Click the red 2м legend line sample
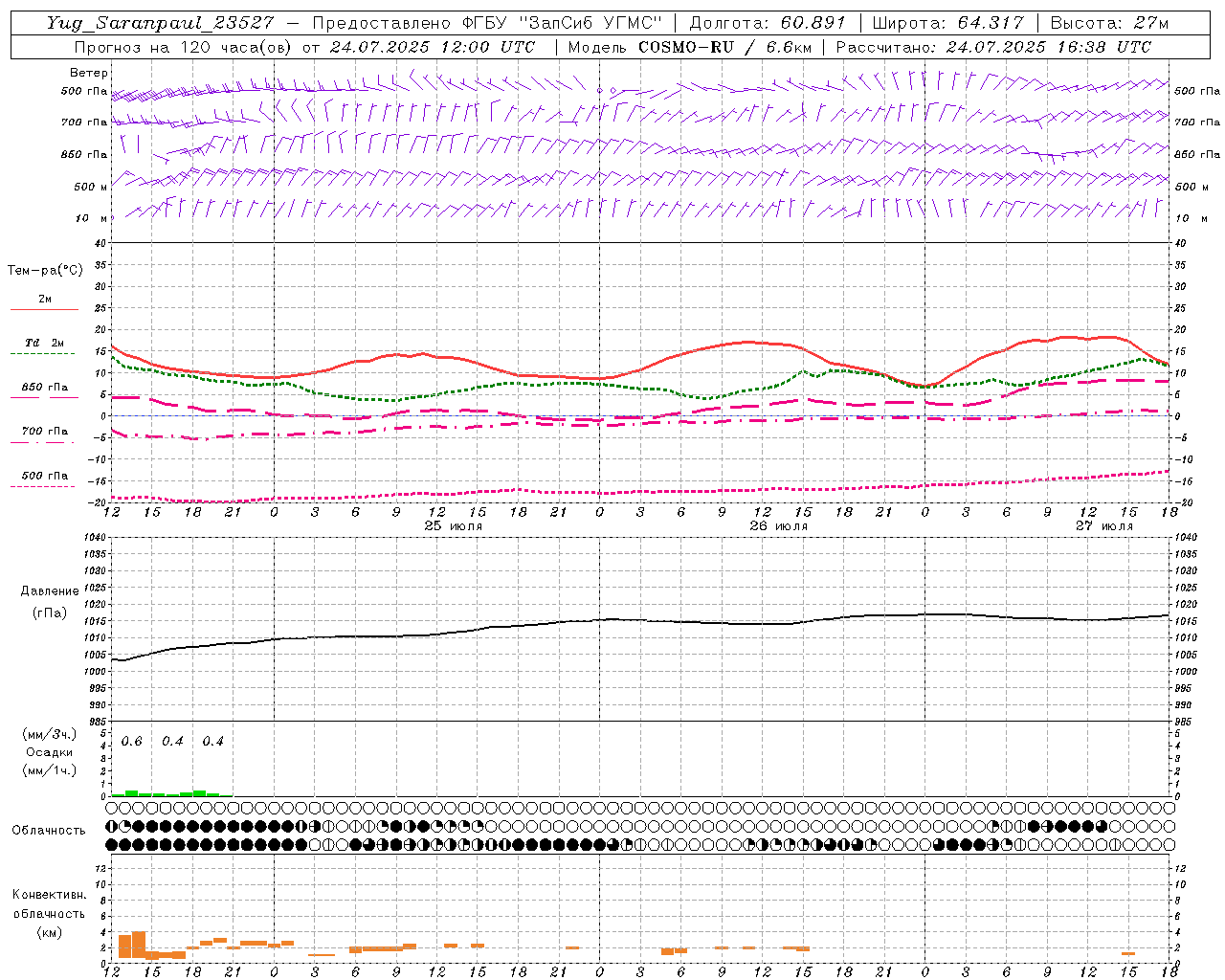 [x=44, y=309]
